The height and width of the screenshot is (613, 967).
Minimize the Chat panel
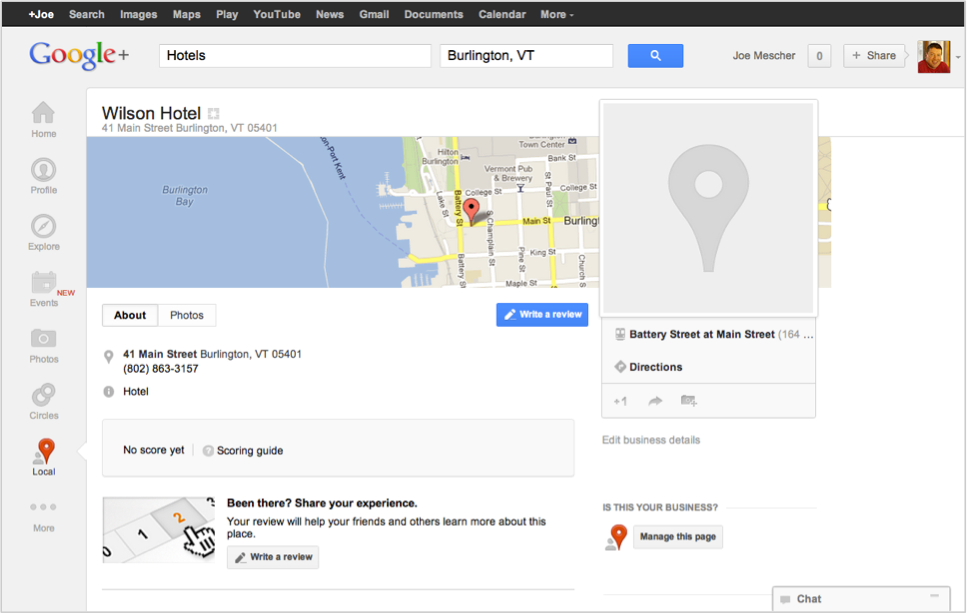click(x=934, y=596)
